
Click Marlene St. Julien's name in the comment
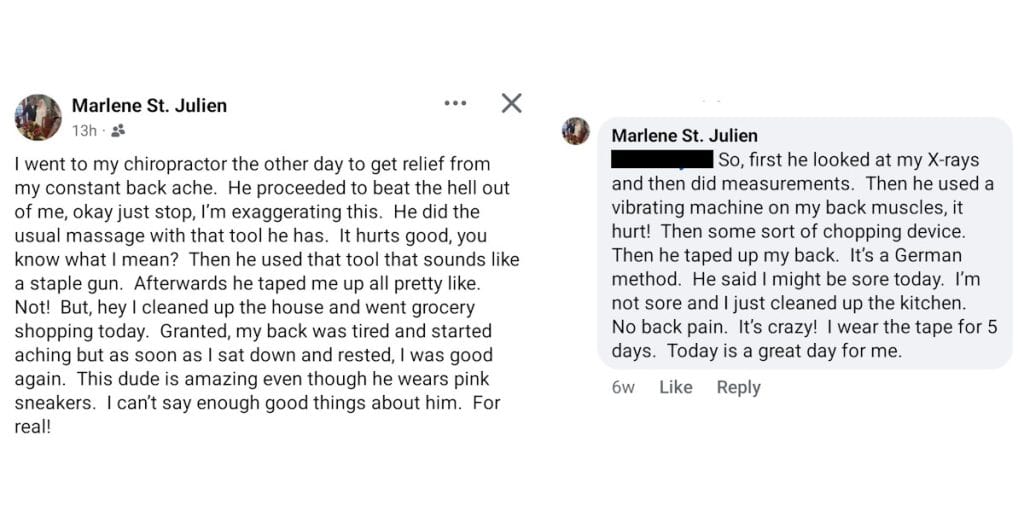click(x=684, y=135)
